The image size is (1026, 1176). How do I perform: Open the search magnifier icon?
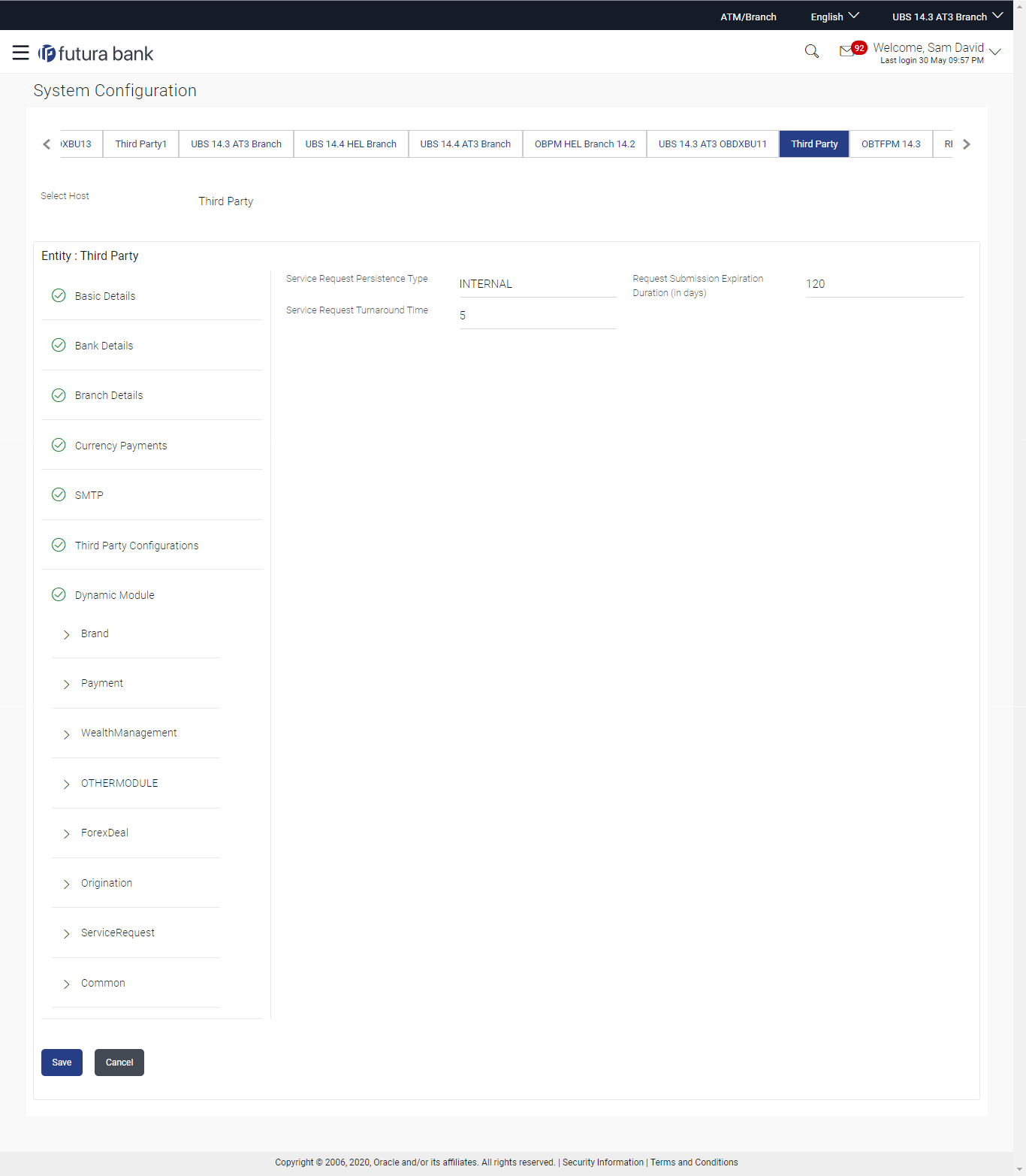coord(811,51)
